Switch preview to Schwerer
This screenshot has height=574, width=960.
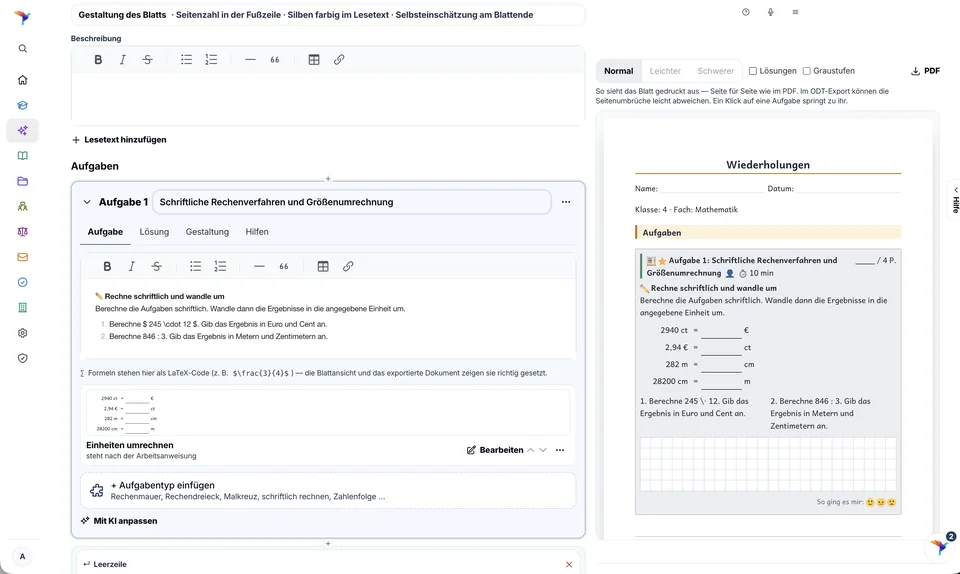tap(715, 71)
